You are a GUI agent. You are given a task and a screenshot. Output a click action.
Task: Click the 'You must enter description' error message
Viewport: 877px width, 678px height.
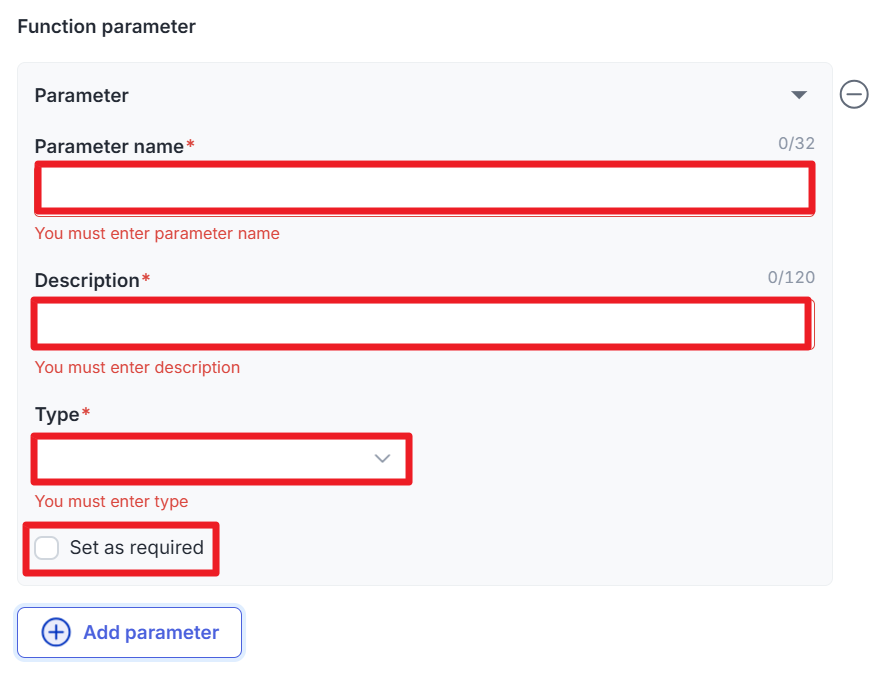point(137,368)
